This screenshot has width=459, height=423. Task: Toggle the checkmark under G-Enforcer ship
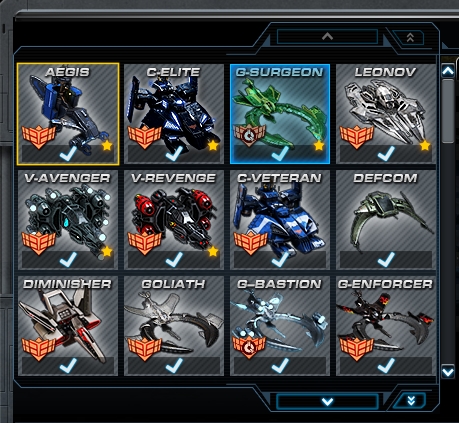(386, 366)
